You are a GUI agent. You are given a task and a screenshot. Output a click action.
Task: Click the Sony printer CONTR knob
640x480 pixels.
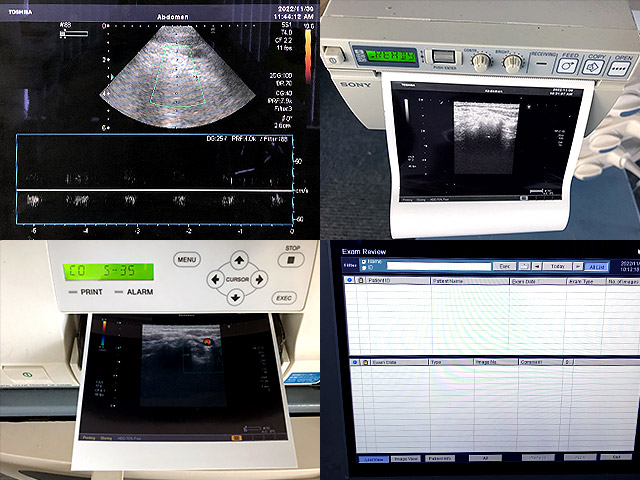[480, 61]
